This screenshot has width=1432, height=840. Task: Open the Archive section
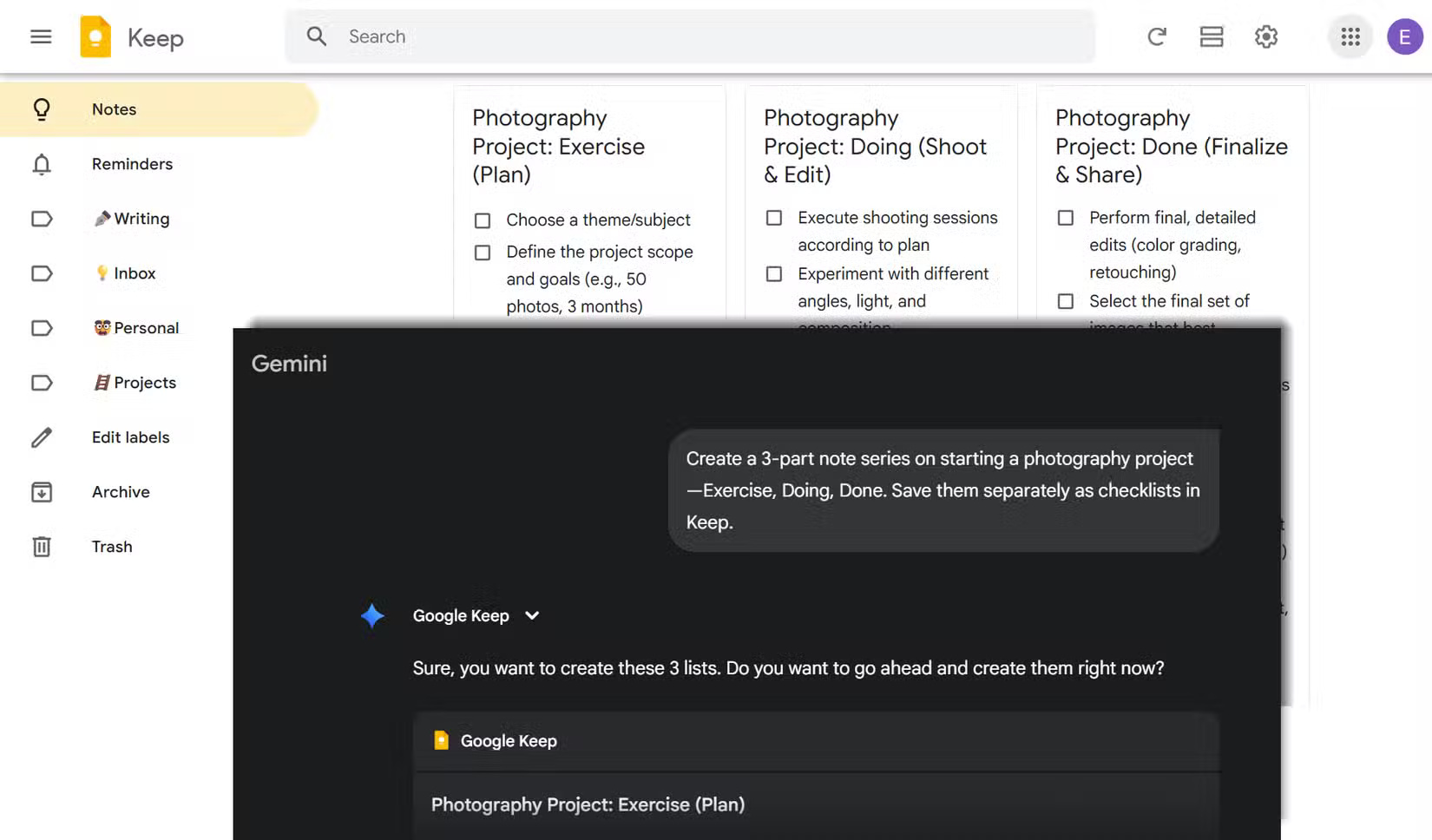120,491
